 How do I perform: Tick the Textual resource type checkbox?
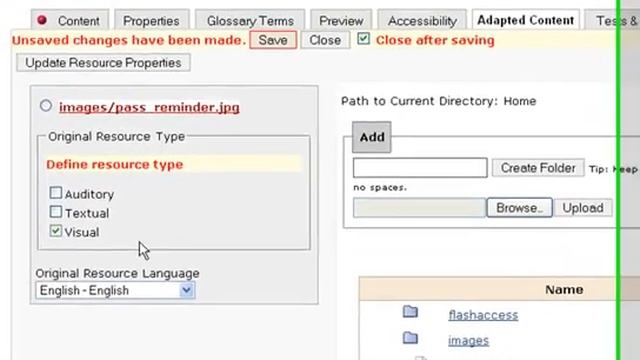(56, 212)
